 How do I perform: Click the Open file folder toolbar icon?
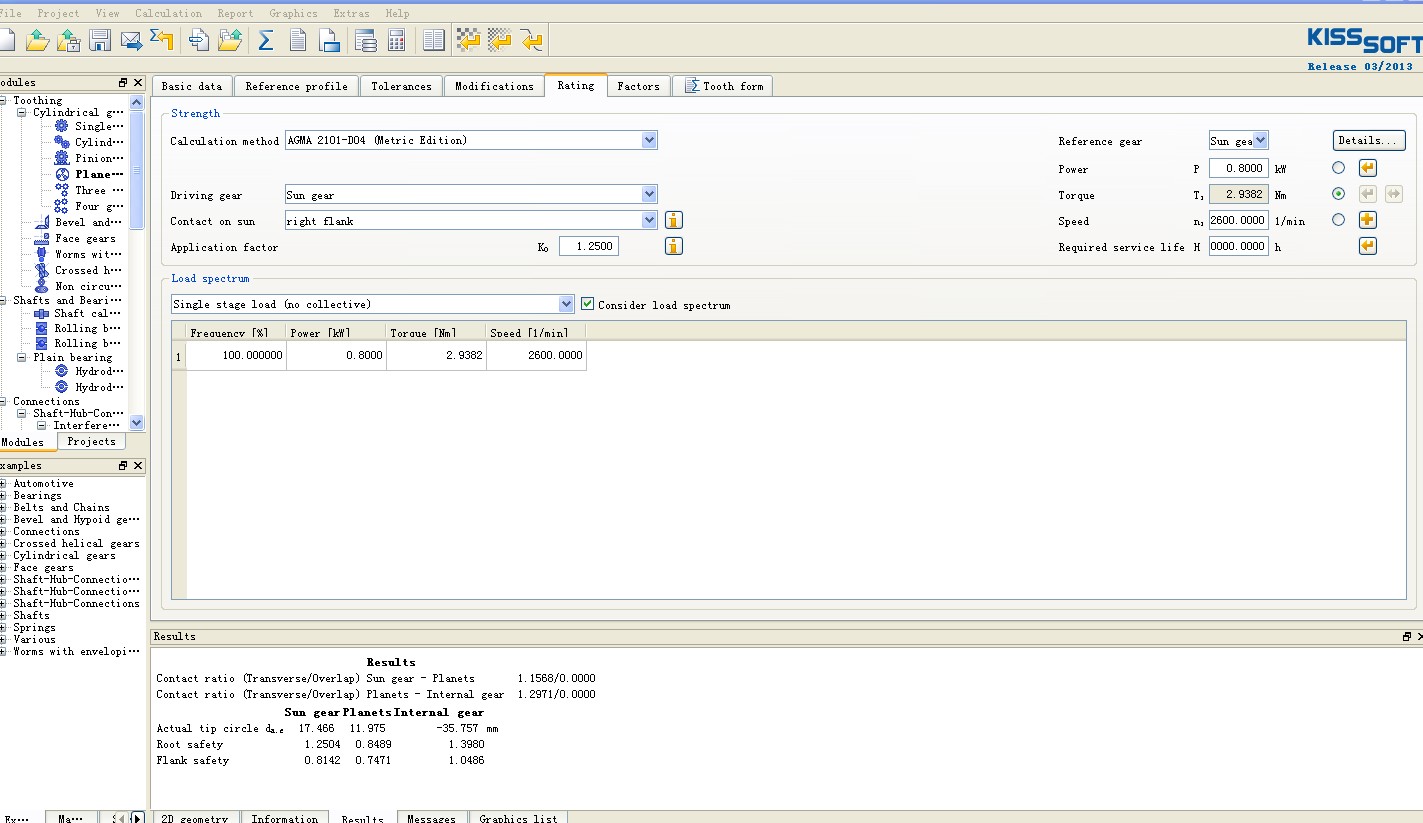[x=37, y=40]
